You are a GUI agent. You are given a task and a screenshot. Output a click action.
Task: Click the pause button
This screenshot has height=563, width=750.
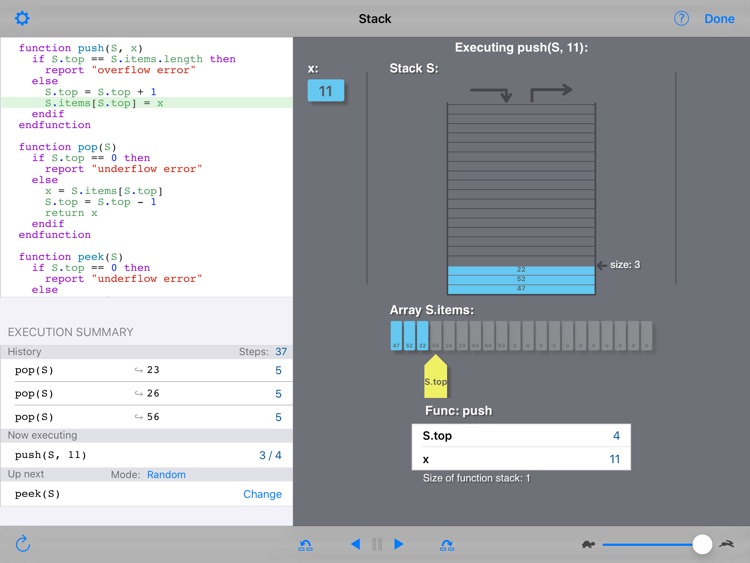[377, 544]
